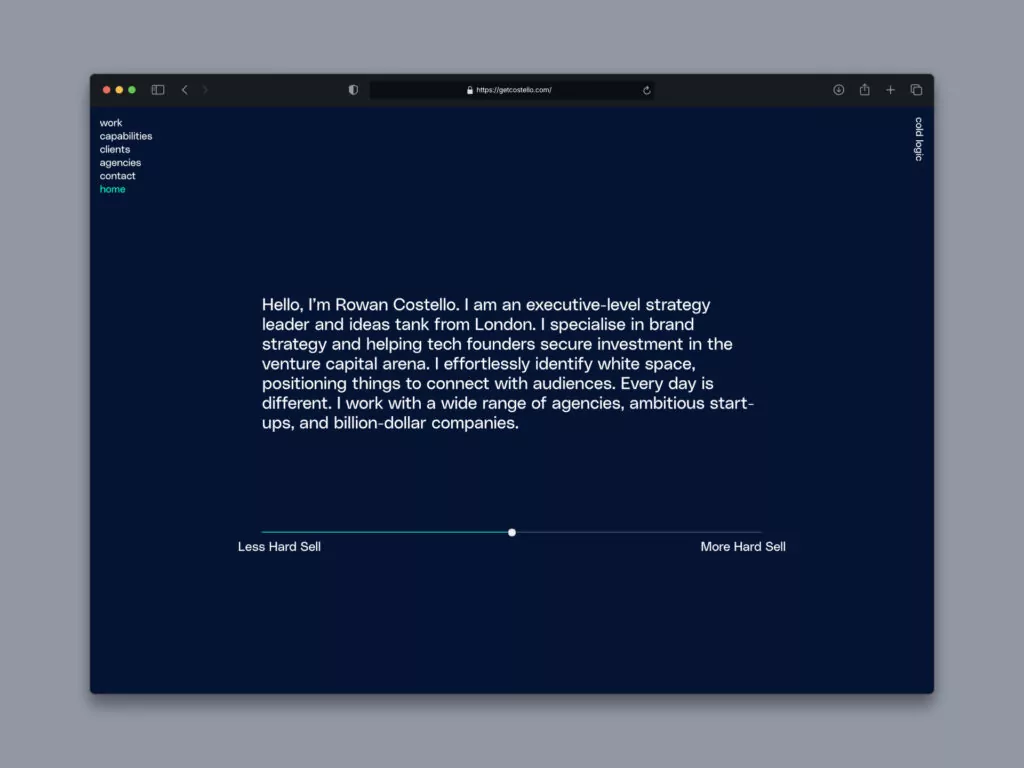This screenshot has width=1024, height=768.
Task: Click the privacy shield icon
Action: point(353,90)
